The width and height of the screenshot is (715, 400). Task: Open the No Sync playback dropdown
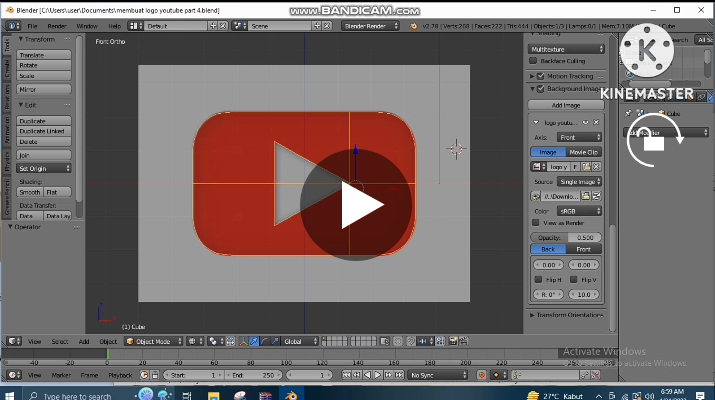pos(437,375)
